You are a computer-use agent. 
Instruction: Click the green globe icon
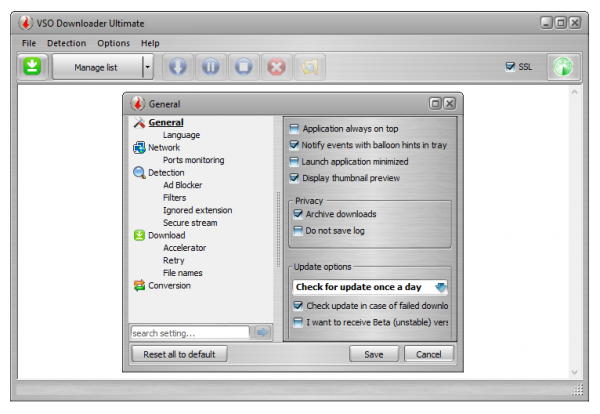click(x=563, y=67)
